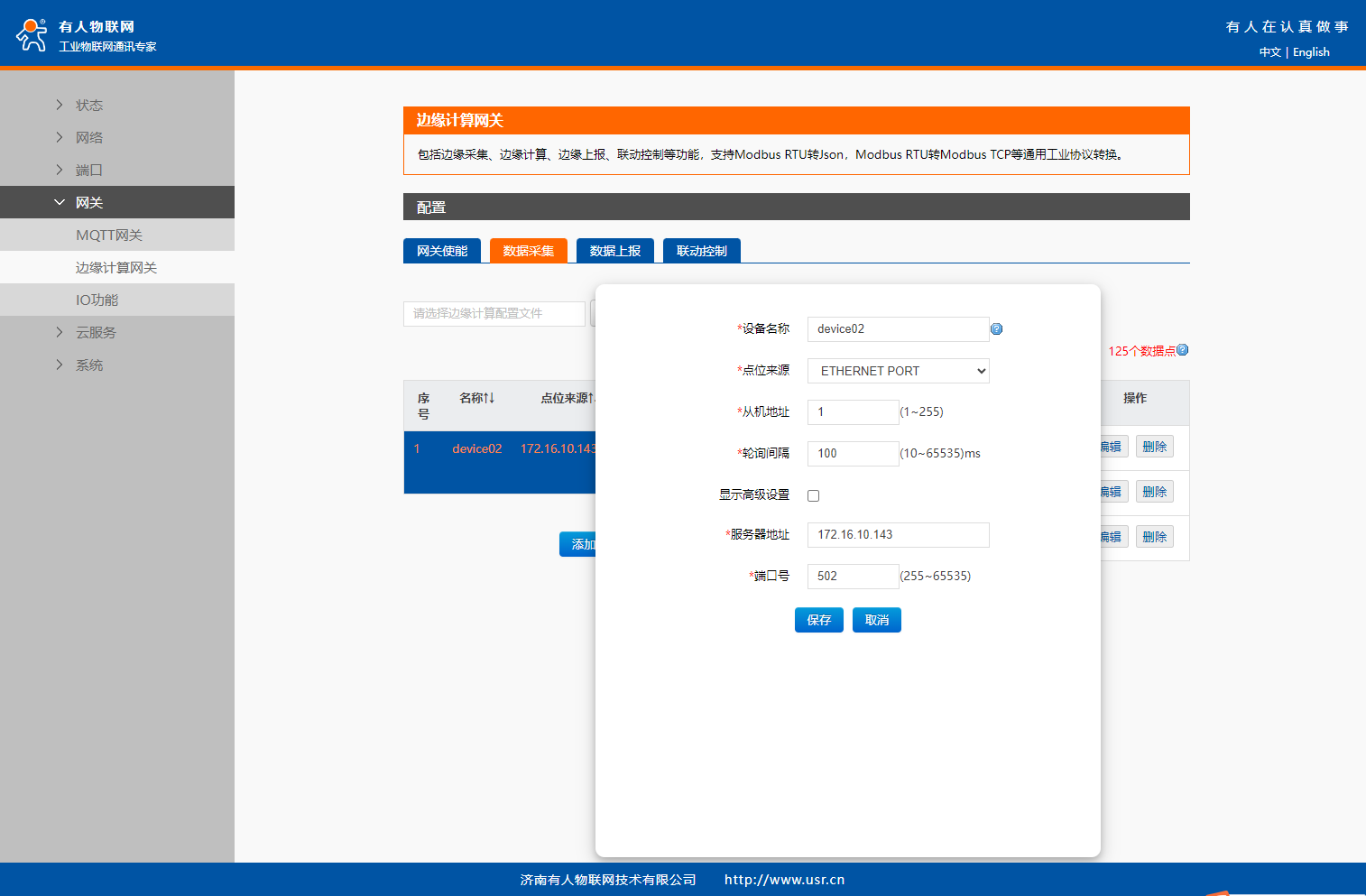Click the first row's 删除 button
This screenshot has height=896, width=1366.
[x=1154, y=447]
